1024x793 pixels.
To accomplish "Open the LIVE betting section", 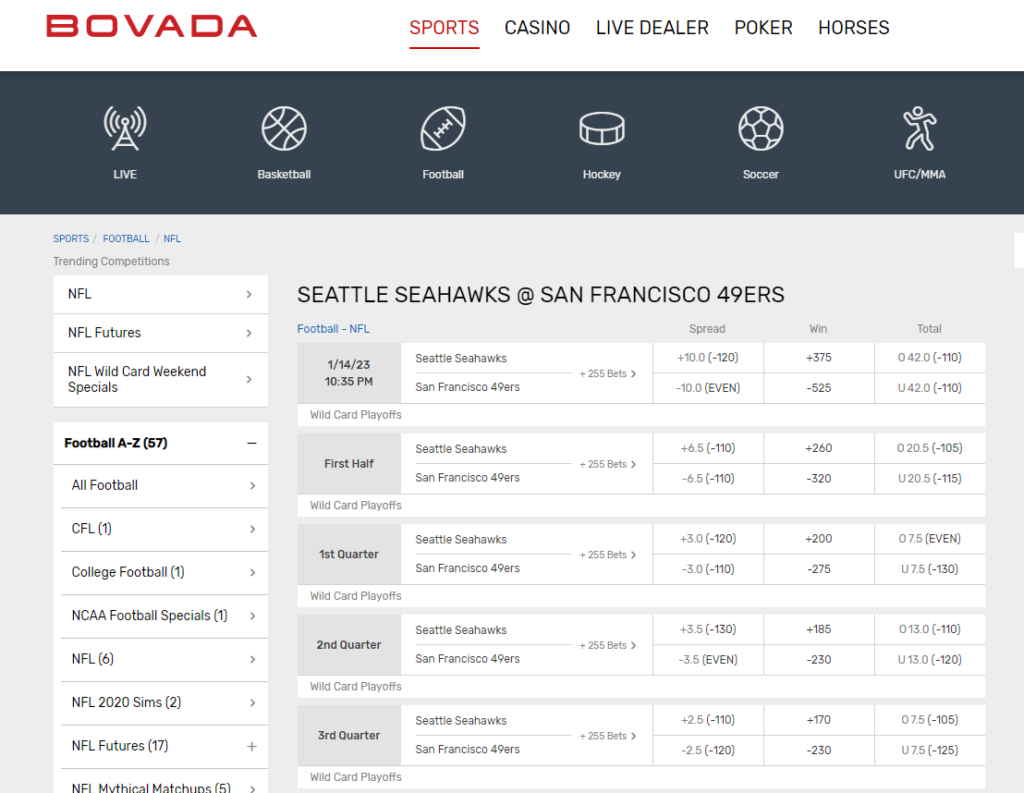I will (x=125, y=142).
